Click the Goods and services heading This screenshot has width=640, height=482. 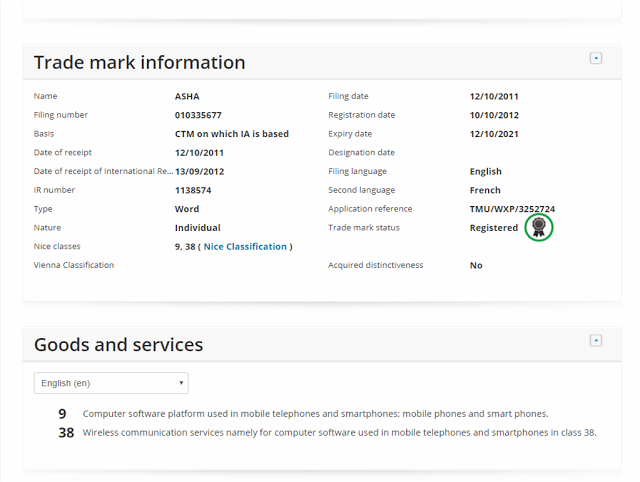[118, 345]
